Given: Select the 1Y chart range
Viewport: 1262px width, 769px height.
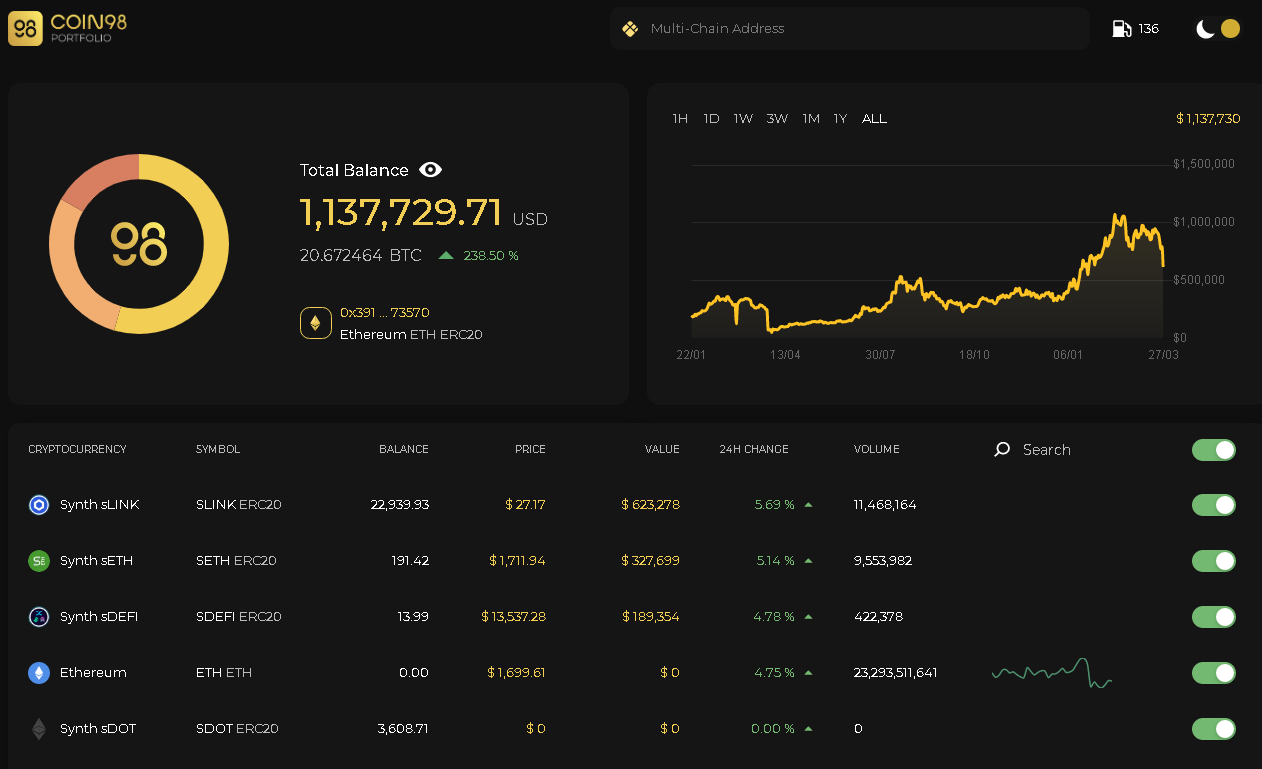Looking at the screenshot, I should pyautogui.click(x=840, y=119).
